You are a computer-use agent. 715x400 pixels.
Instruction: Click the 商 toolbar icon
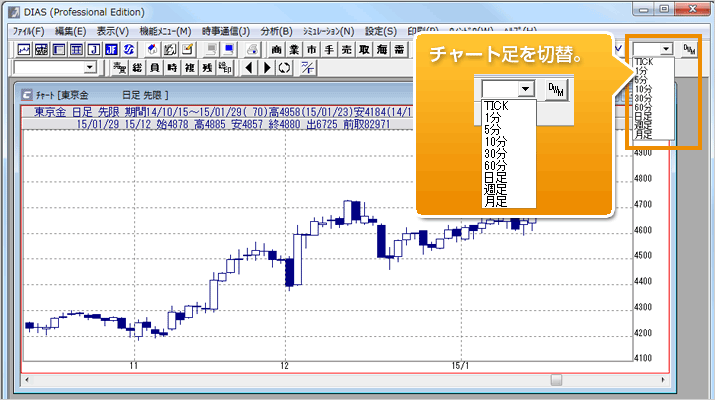coord(276,49)
